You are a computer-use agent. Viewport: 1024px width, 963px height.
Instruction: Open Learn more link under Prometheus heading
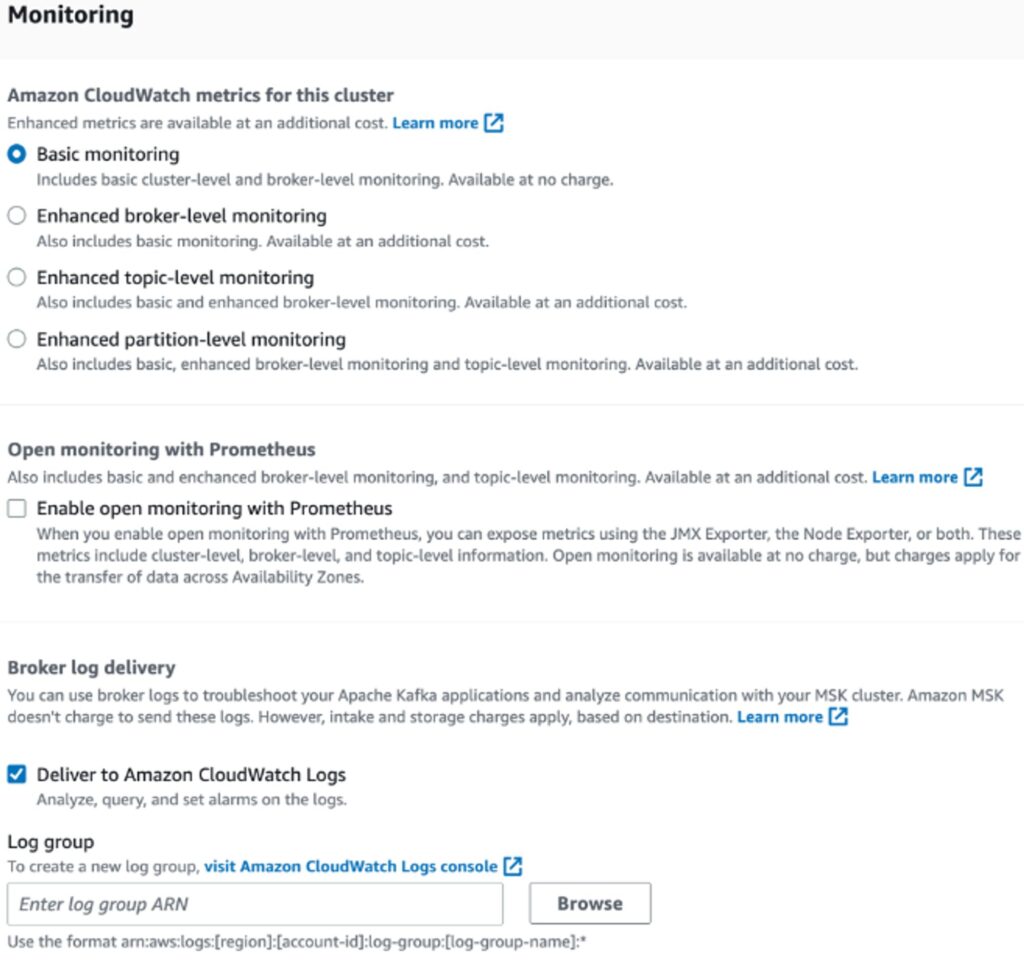click(914, 477)
